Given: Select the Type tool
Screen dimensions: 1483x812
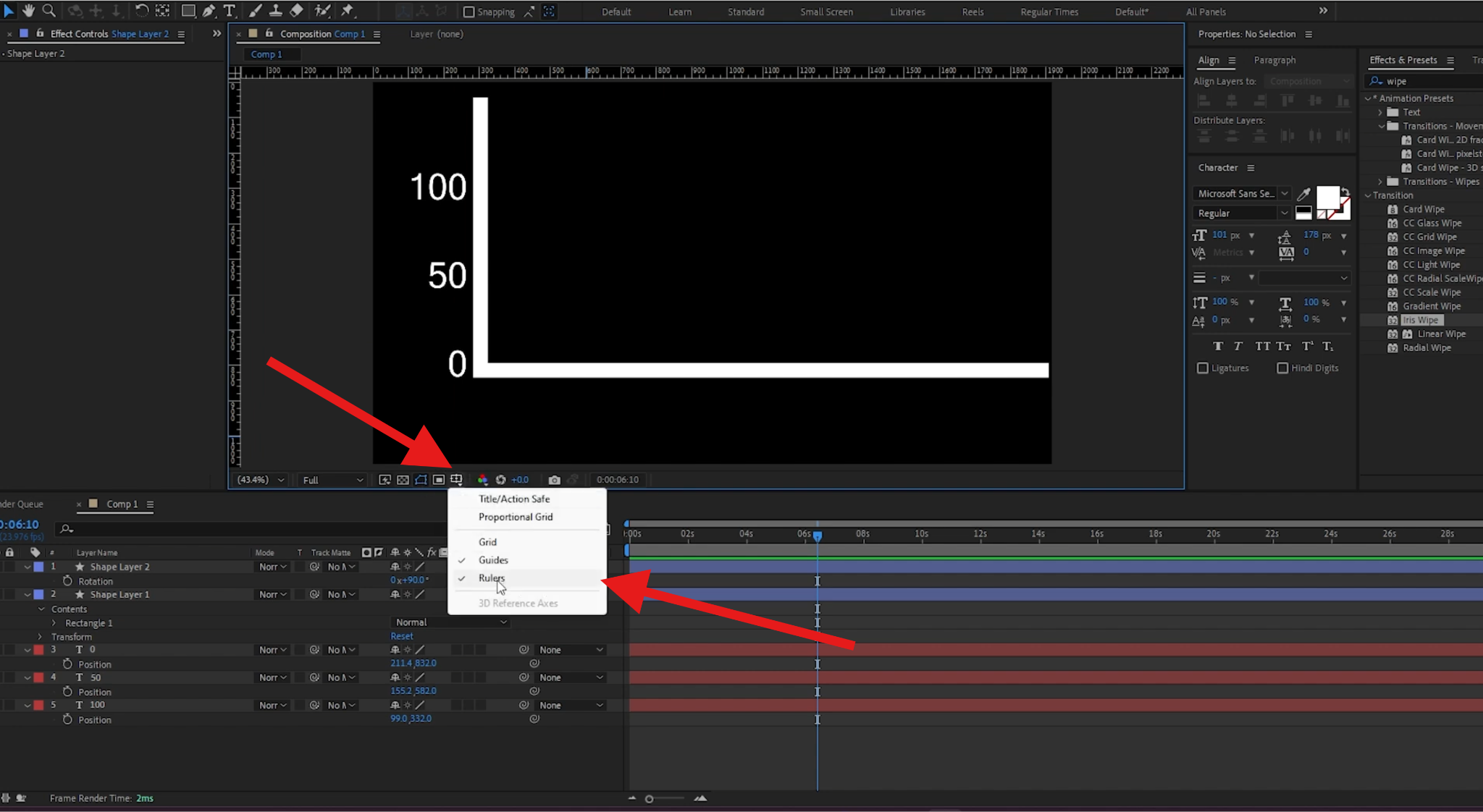Looking at the screenshot, I should click(x=230, y=11).
